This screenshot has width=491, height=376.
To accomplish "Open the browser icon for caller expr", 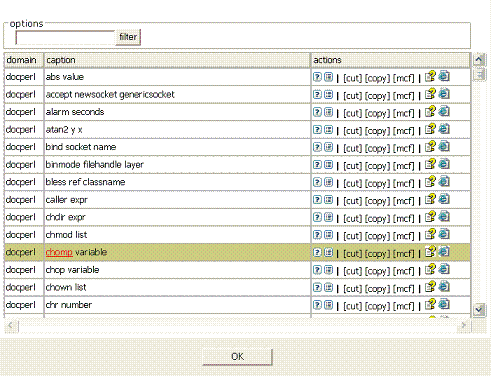I will (x=444, y=199).
